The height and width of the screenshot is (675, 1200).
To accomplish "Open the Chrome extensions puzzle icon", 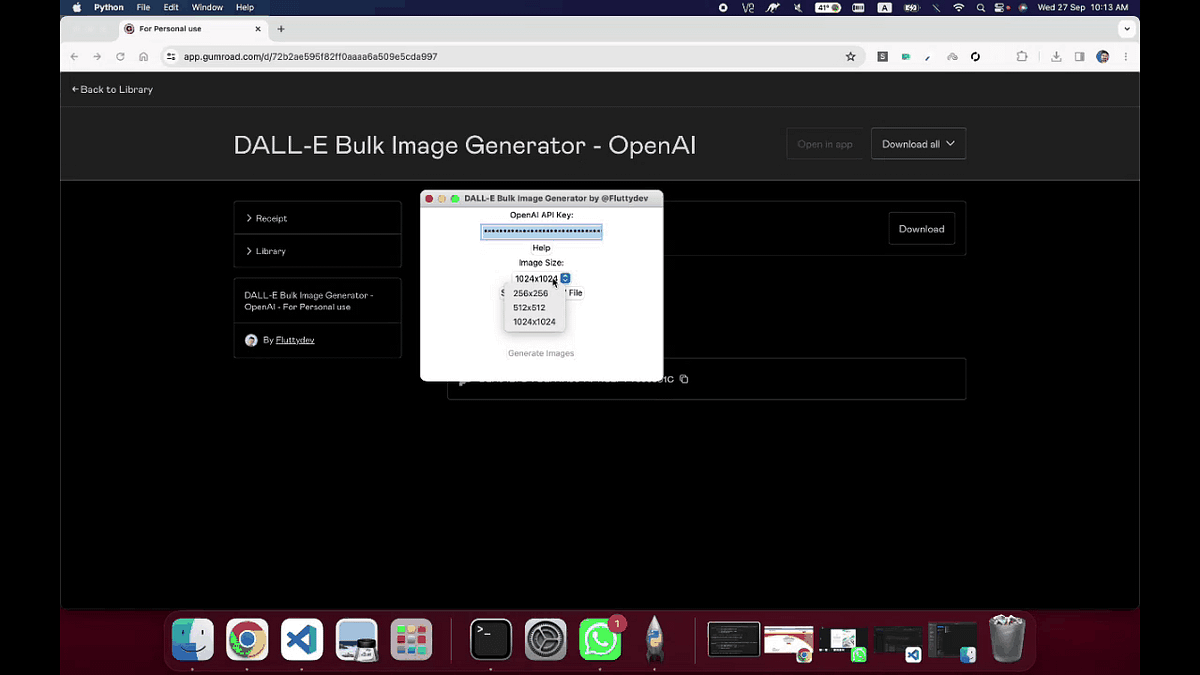I will click(1022, 57).
